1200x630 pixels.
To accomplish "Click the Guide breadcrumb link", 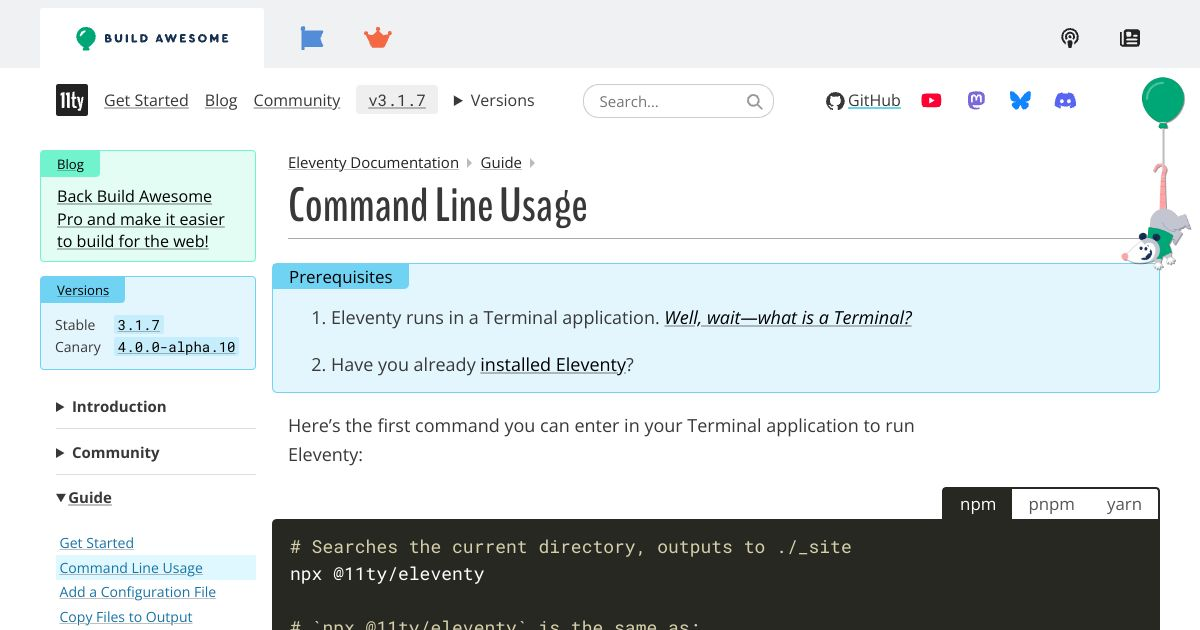I will 501,162.
